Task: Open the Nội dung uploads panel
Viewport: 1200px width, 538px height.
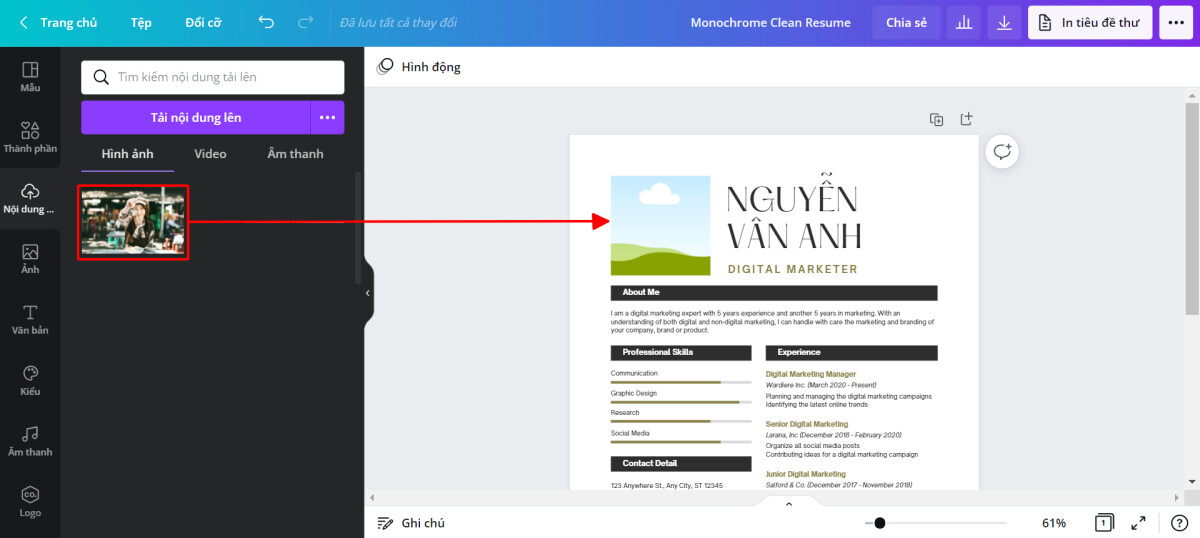Action: (x=30, y=198)
